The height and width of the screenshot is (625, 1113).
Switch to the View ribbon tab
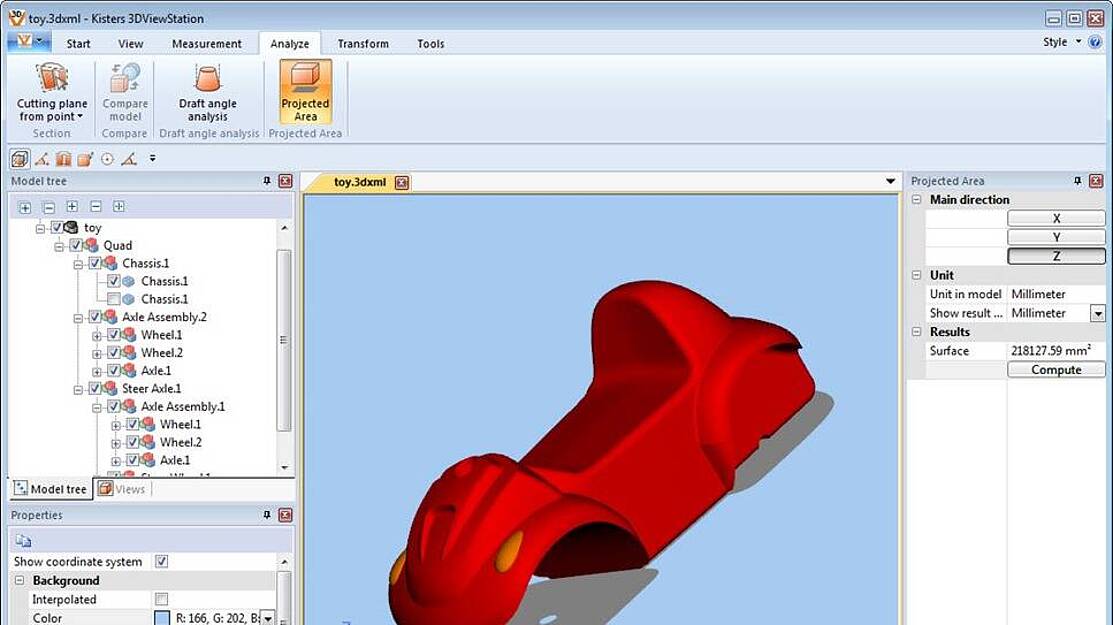(131, 43)
